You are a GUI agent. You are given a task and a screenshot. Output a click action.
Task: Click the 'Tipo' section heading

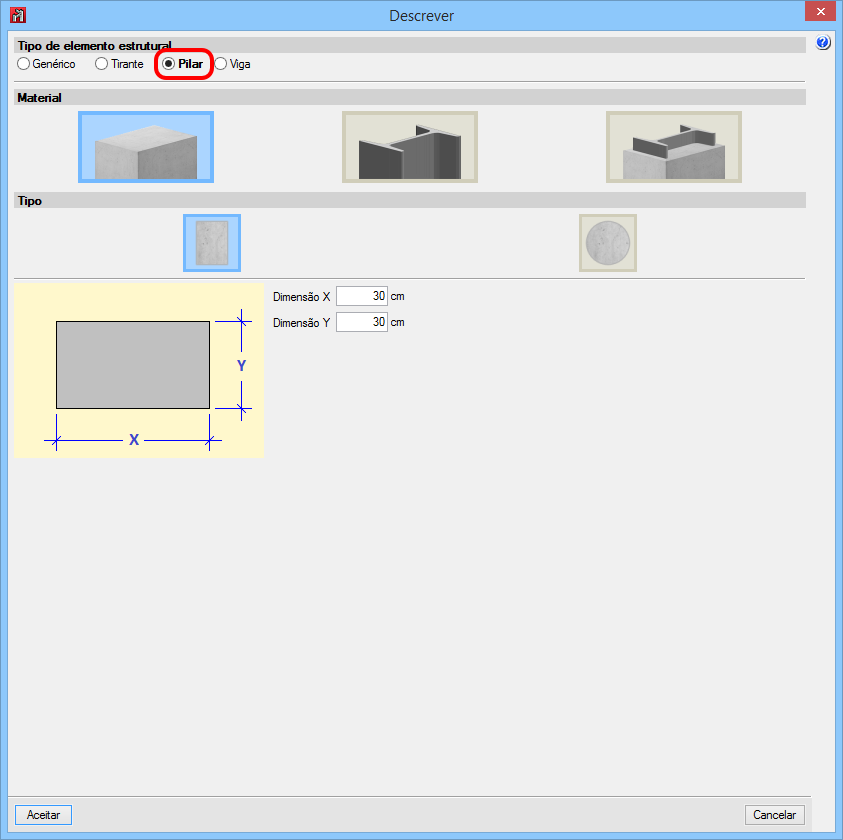[x=30, y=201]
